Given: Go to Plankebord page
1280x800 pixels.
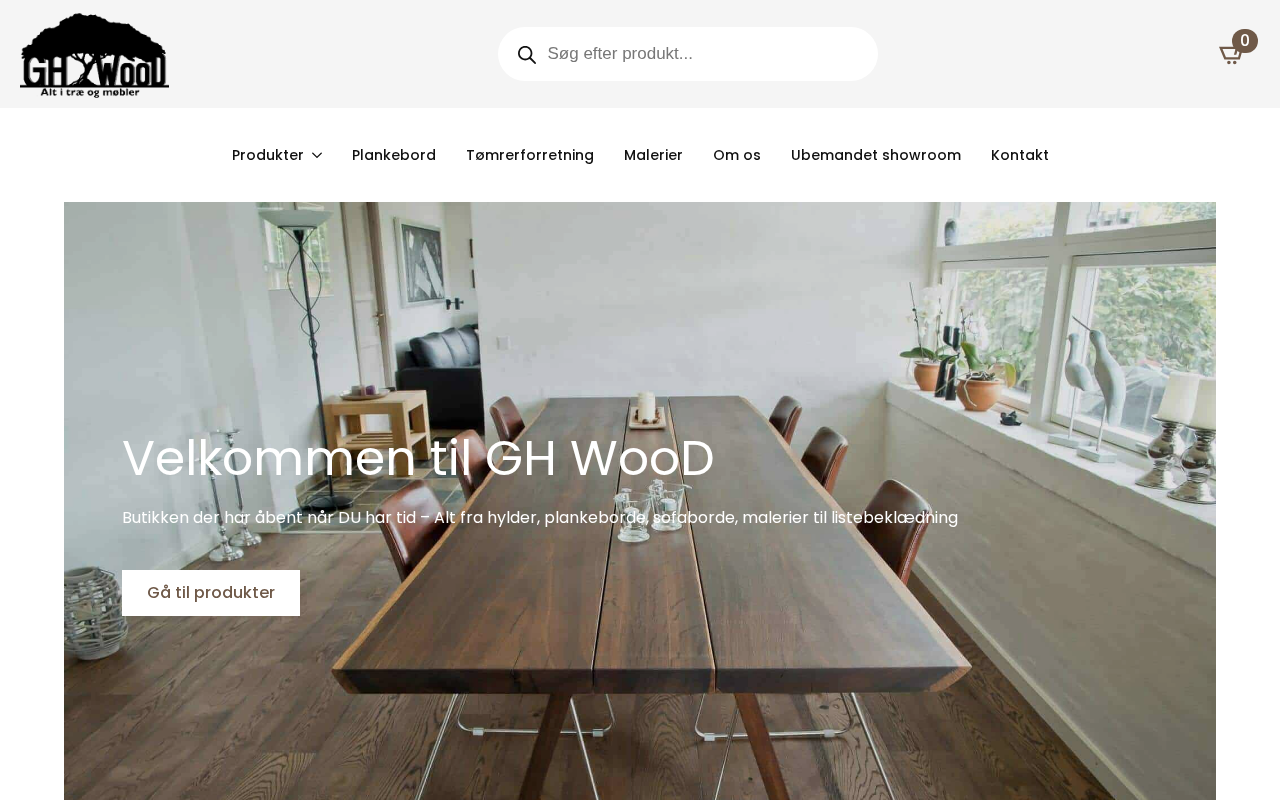Looking at the screenshot, I should coord(394,155).
